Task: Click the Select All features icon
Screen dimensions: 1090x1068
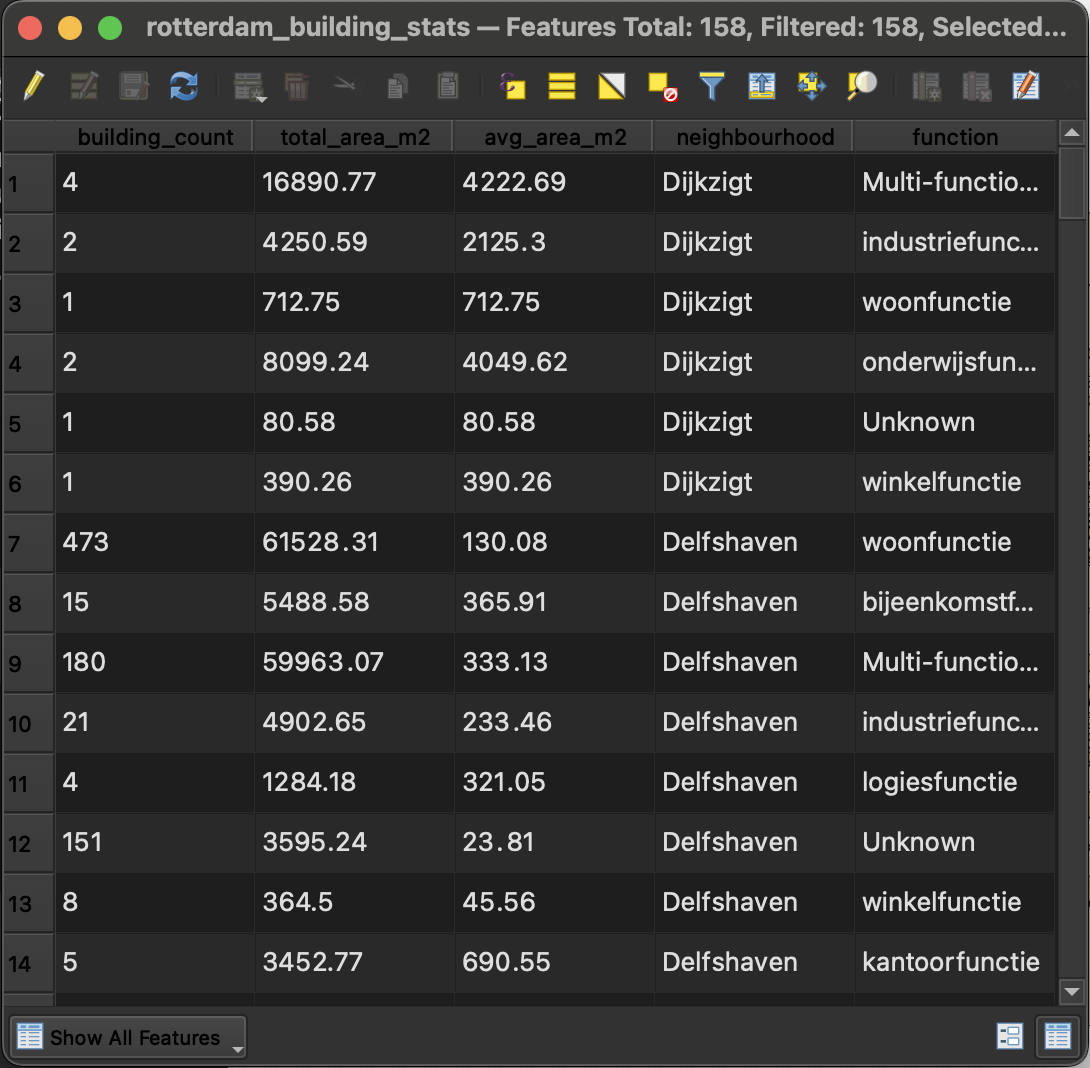Action: pyautogui.click(x=562, y=86)
